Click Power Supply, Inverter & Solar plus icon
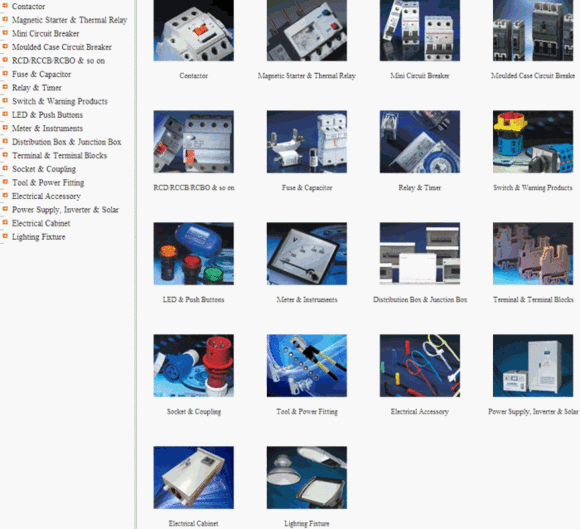Viewport: 580px width, 529px height. (x=5, y=209)
